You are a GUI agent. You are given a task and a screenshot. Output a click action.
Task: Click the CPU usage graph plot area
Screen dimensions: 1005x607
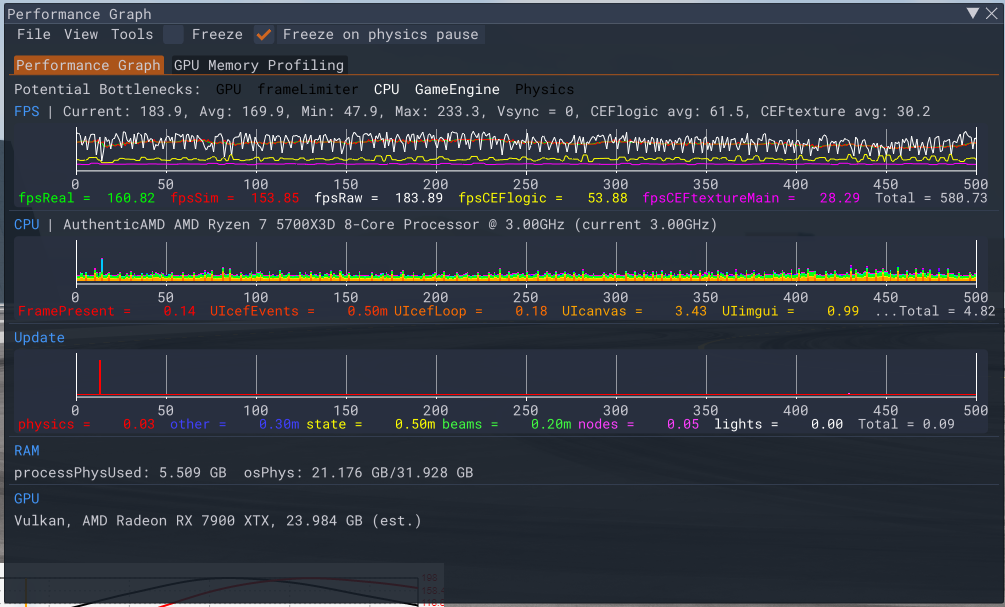(x=526, y=263)
